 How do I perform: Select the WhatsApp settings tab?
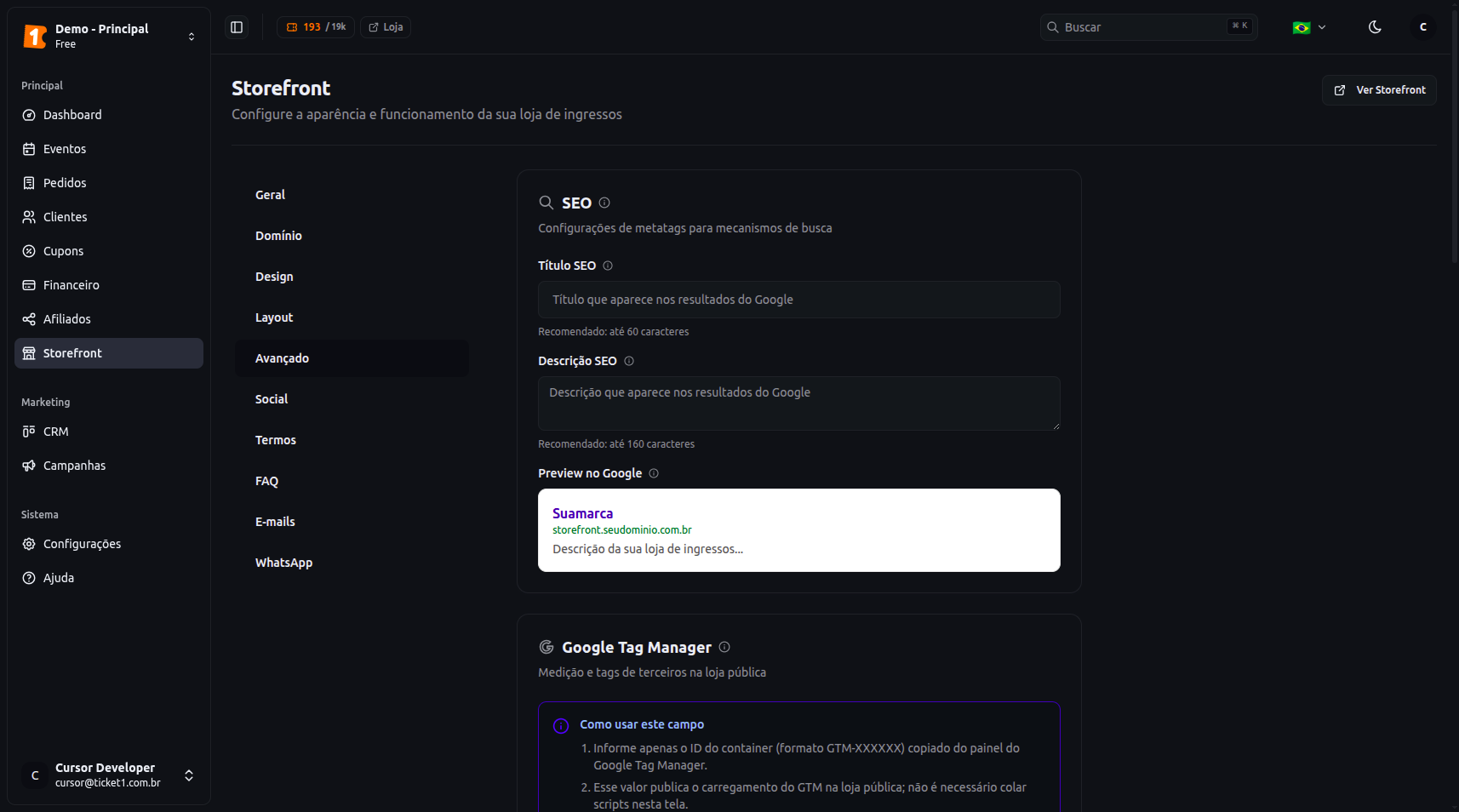pyautogui.click(x=352, y=563)
